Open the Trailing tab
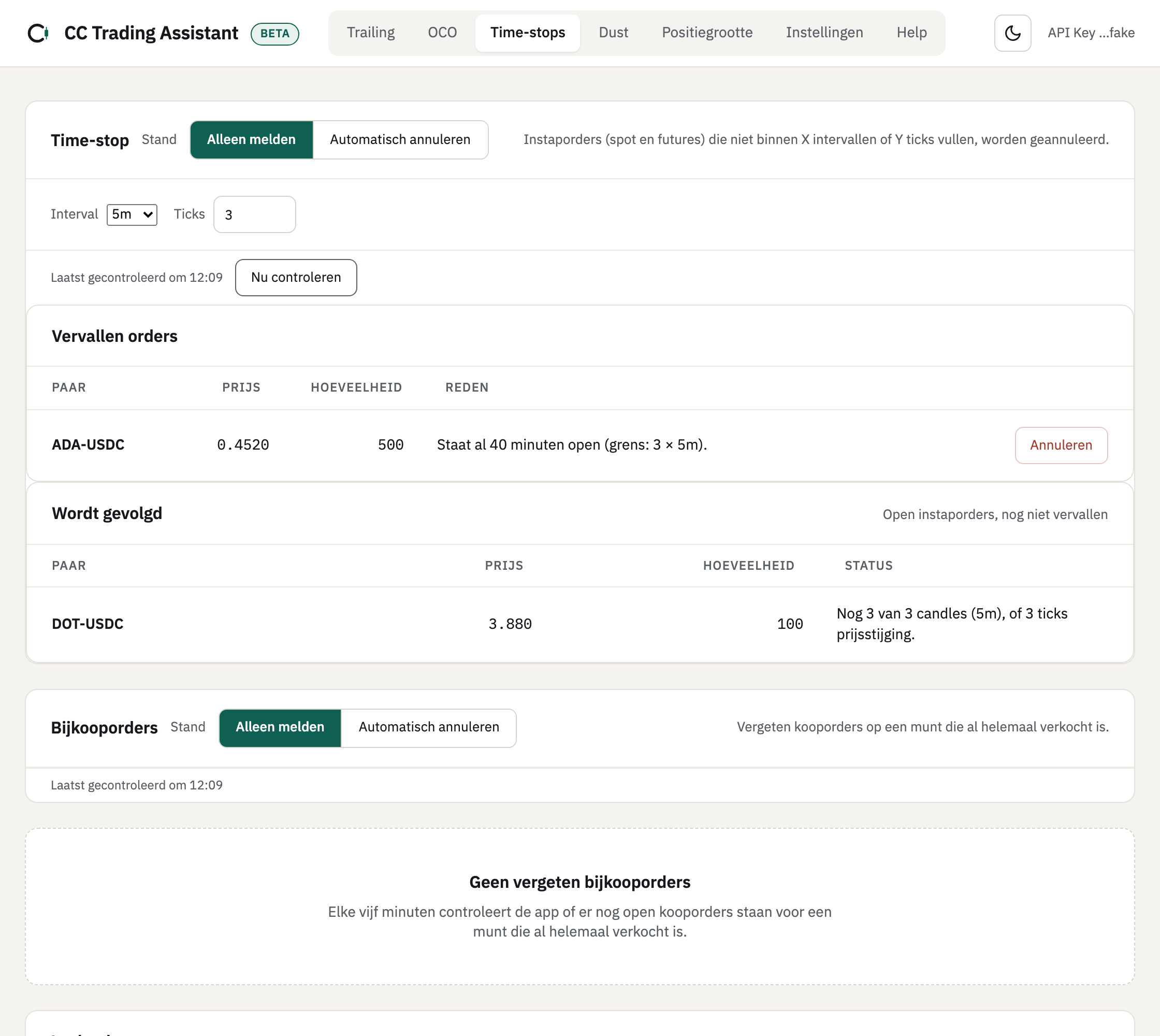1160x1036 pixels. tap(371, 33)
